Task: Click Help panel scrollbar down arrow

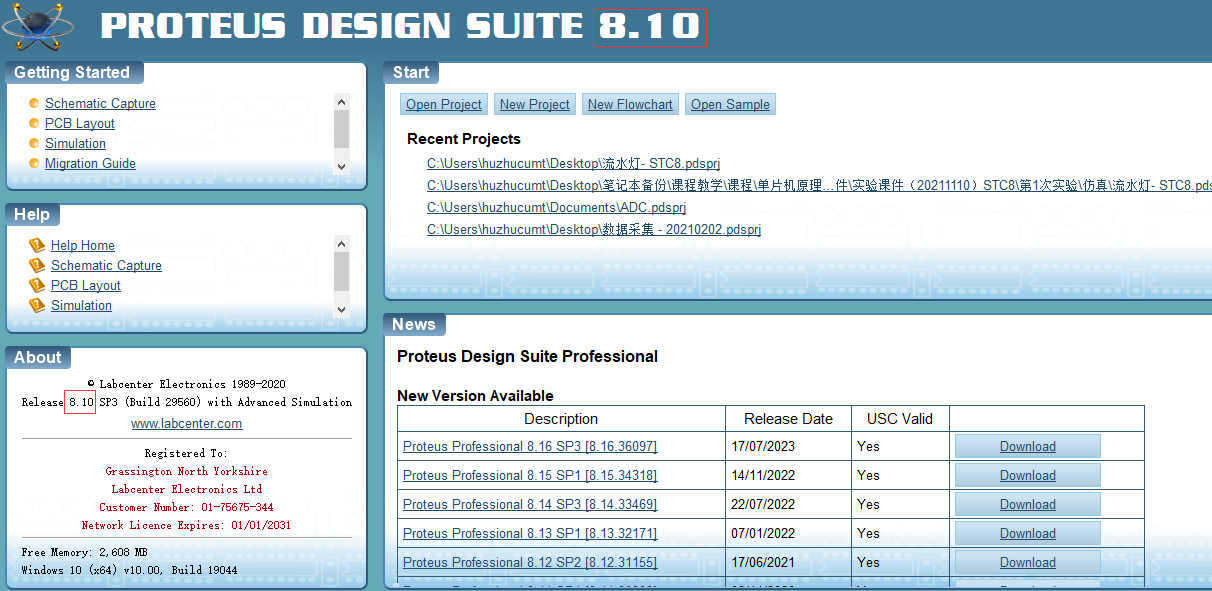Action: click(x=341, y=309)
